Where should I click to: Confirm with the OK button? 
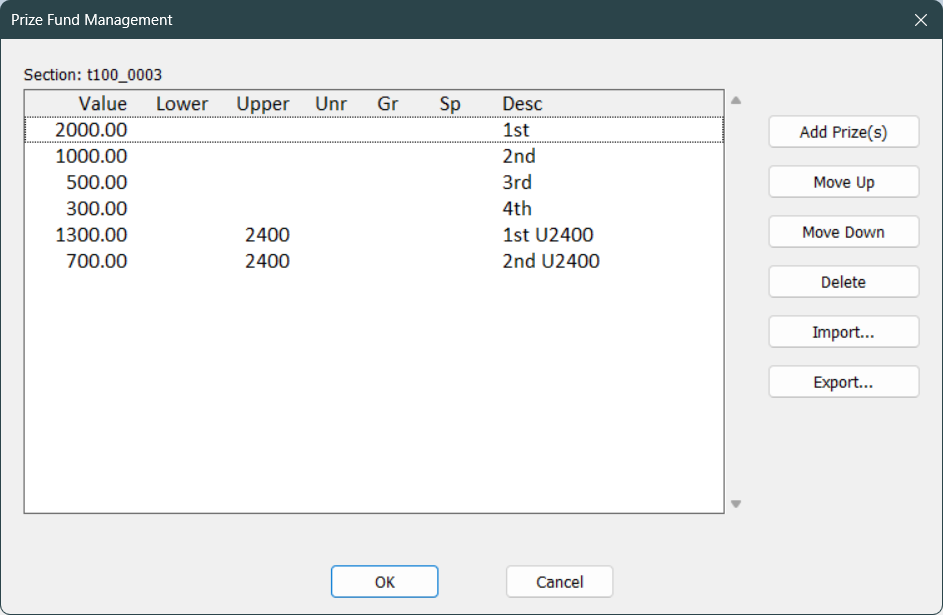pos(384,581)
